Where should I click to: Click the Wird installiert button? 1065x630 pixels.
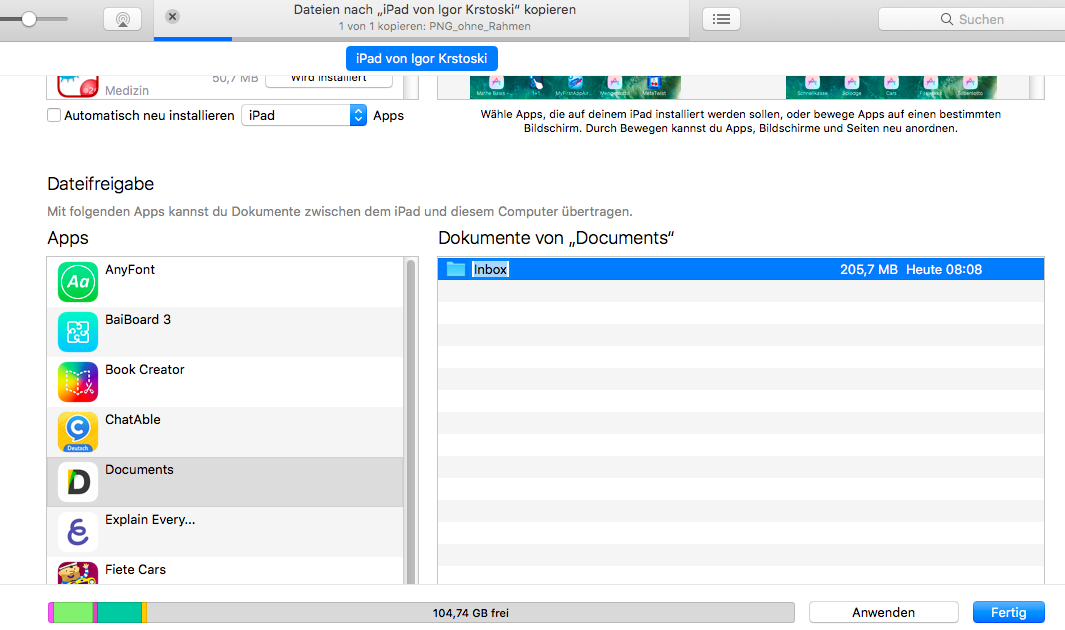pyautogui.click(x=329, y=81)
